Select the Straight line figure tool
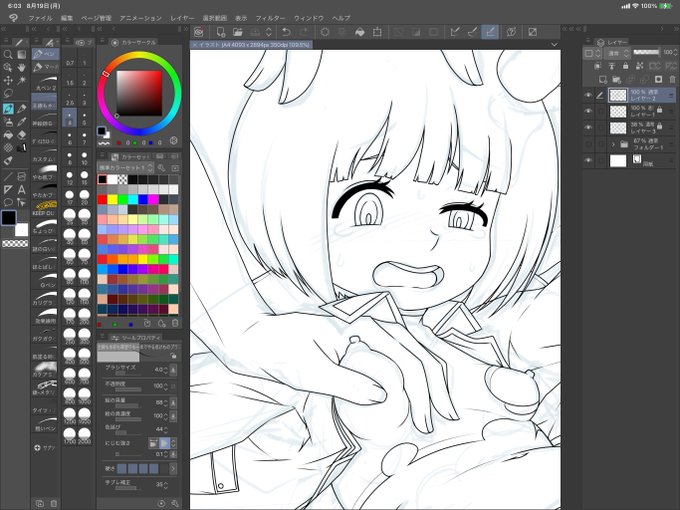This screenshot has width=680, height=510. coord(8,177)
